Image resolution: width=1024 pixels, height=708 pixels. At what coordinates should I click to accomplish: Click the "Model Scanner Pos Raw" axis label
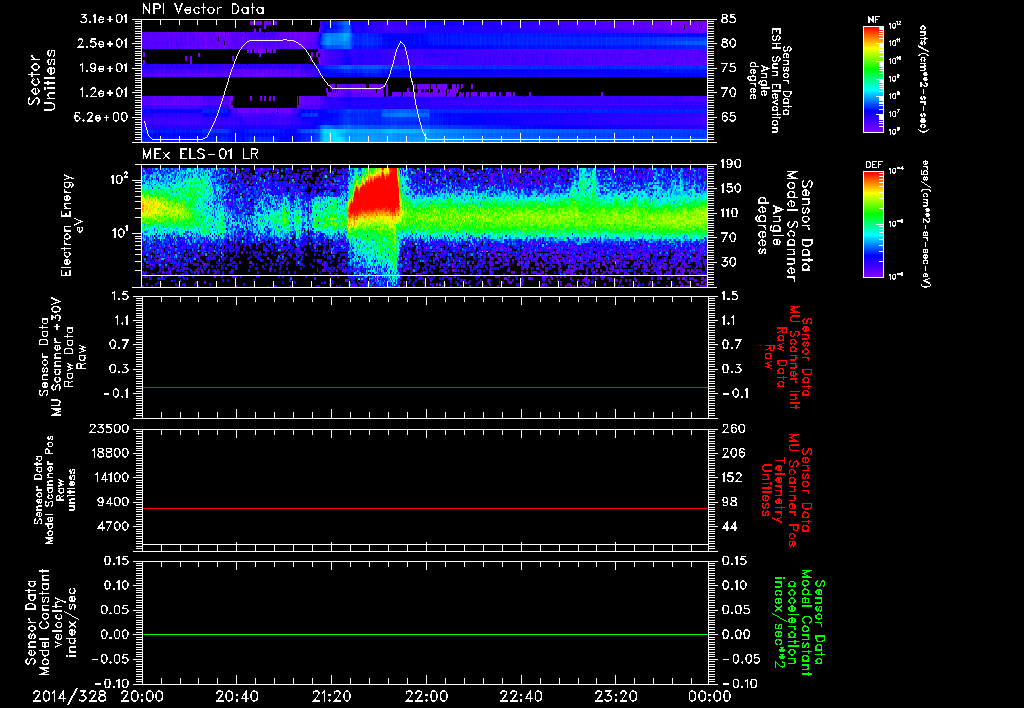[55, 490]
